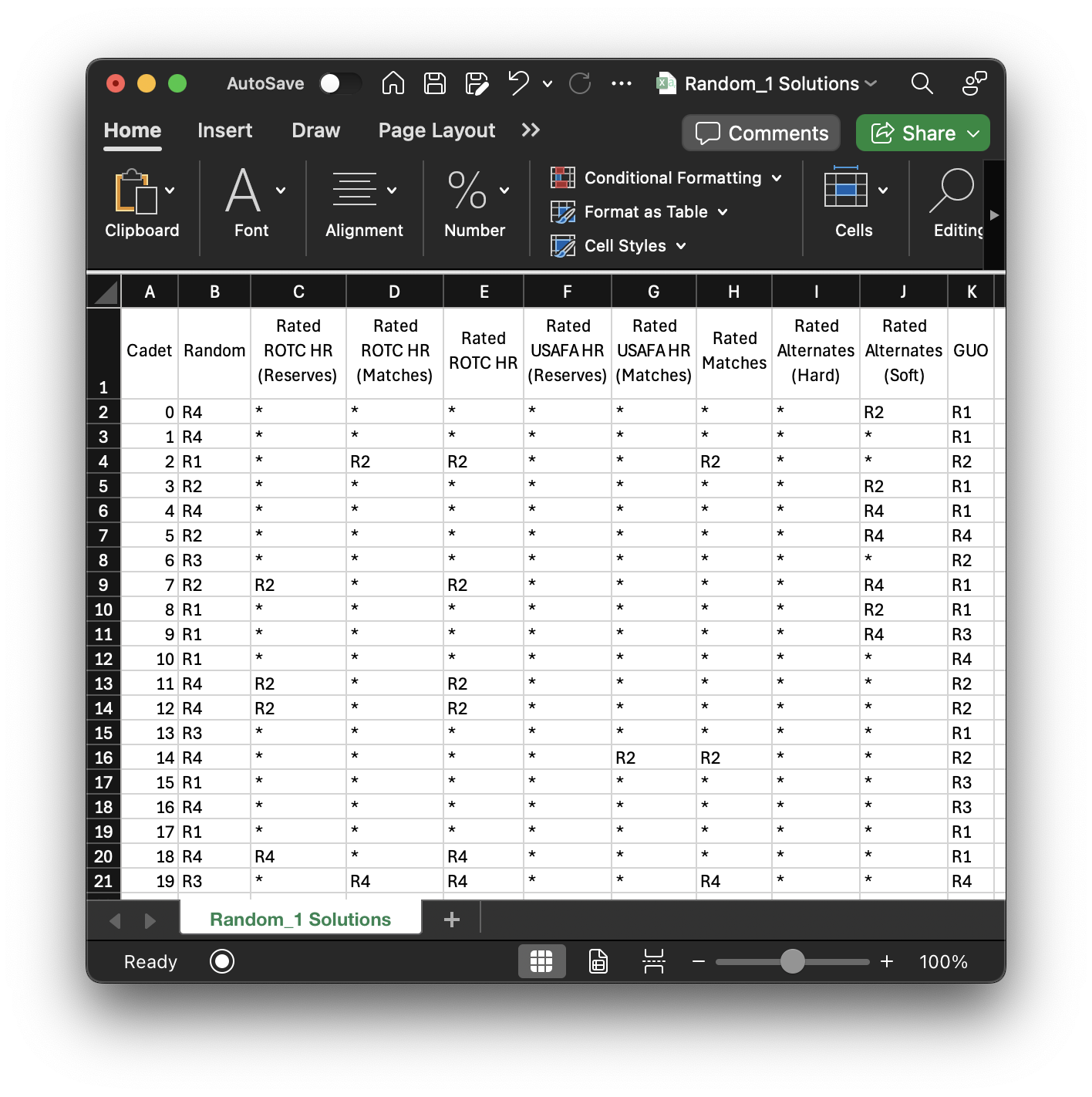Click cell G16 containing R2
The height and width of the screenshot is (1097, 1092).
(x=654, y=758)
